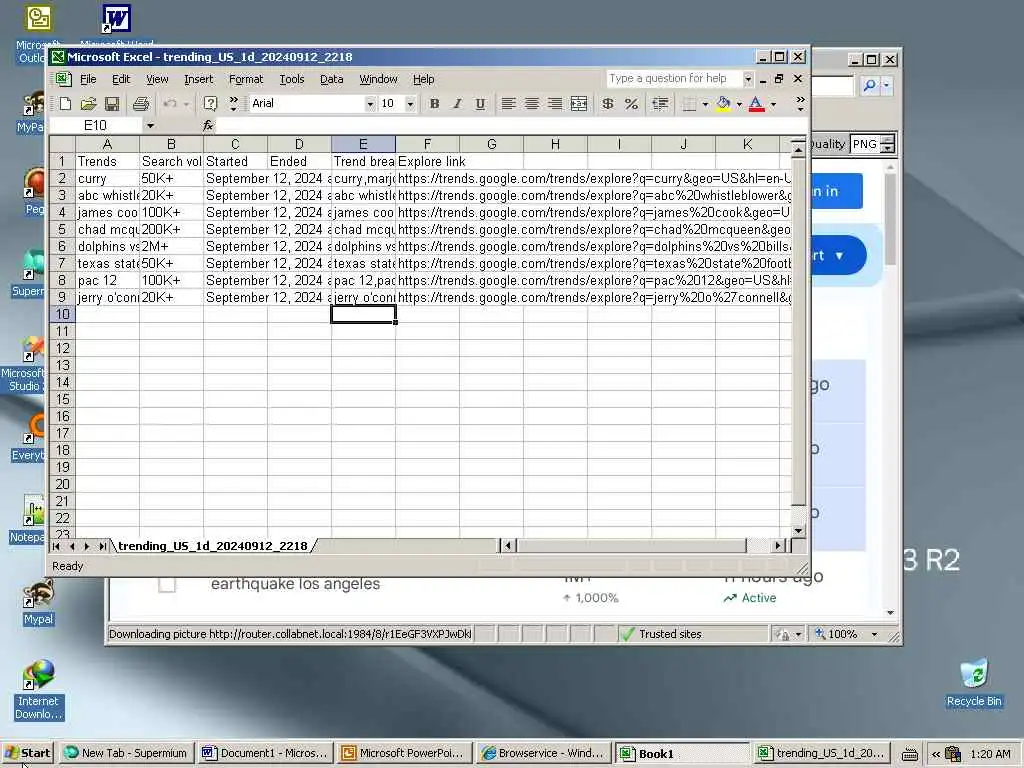Screen dimensions: 1024x768
Task: Insert function using fx icon
Action: (x=208, y=125)
